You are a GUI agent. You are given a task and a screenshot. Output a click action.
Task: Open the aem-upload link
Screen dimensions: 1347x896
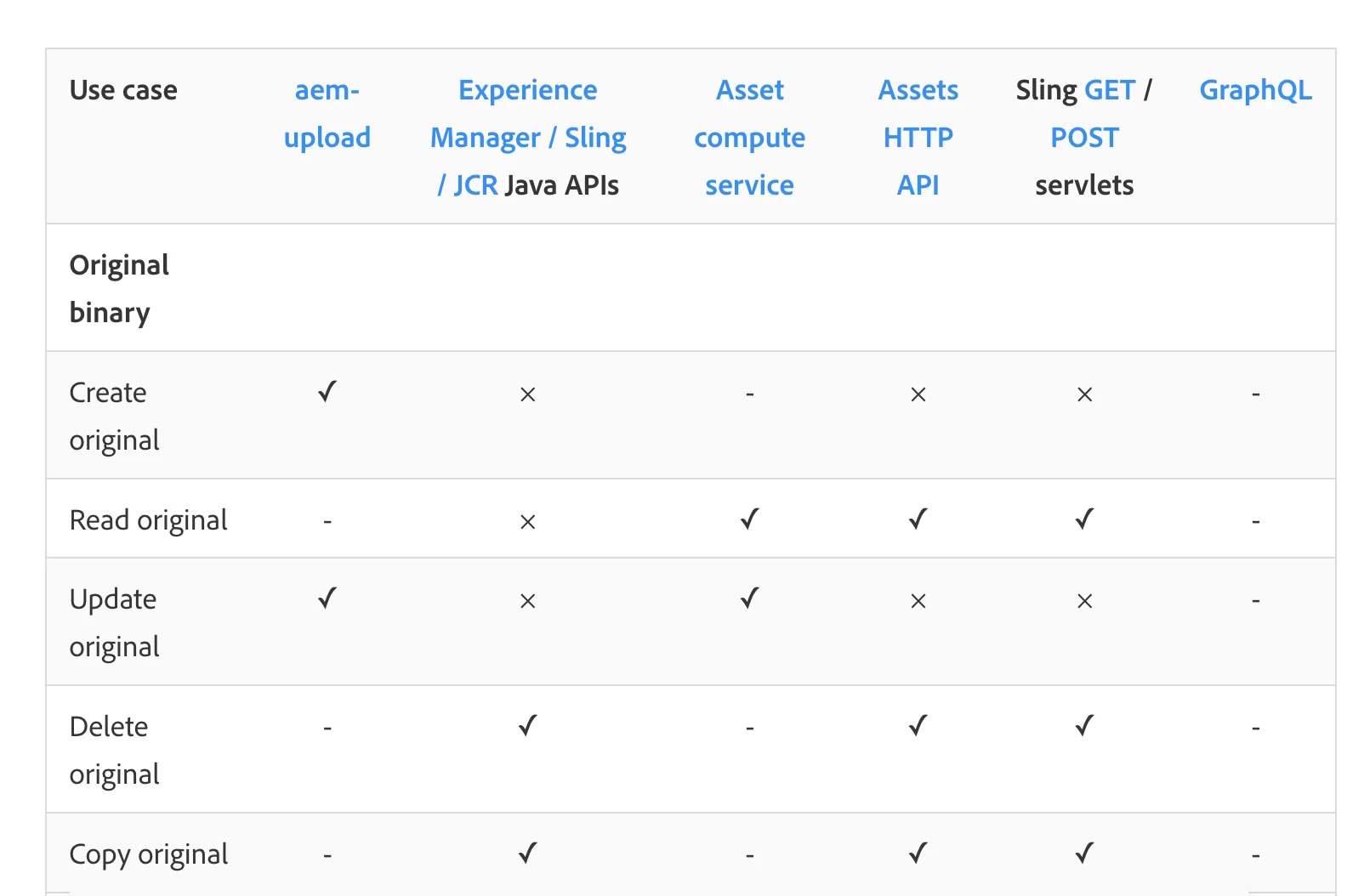(327, 114)
